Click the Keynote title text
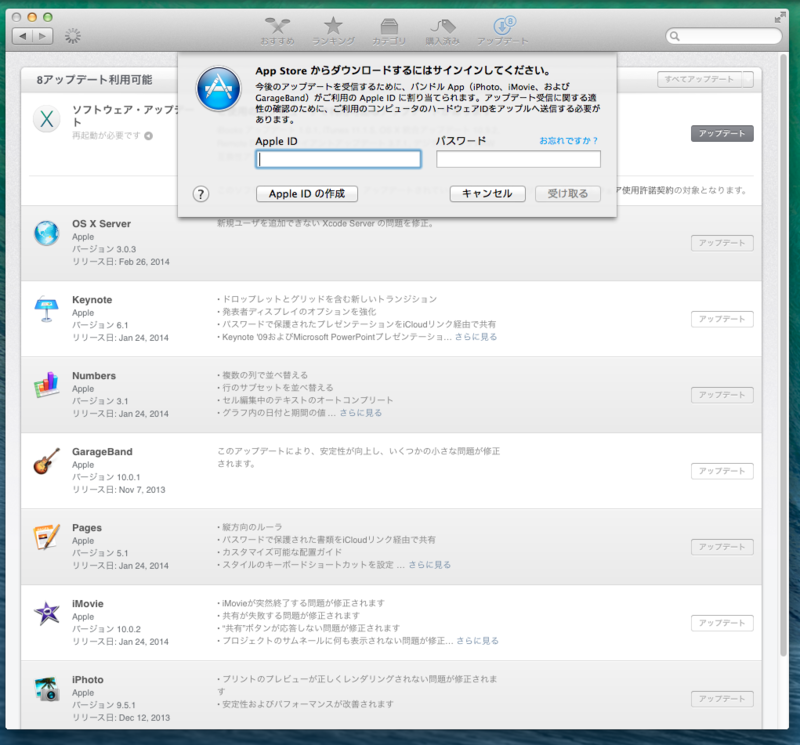This screenshot has width=800, height=745. tap(92, 300)
